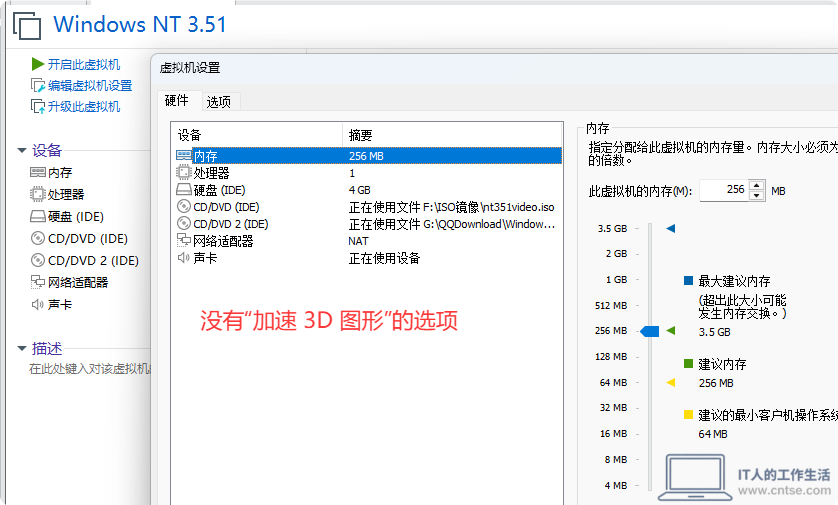Image resolution: width=838 pixels, height=505 pixels.
Task: Click the CD/DVD 2 (IDE) disc icon in settings list
Action: click(x=184, y=223)
